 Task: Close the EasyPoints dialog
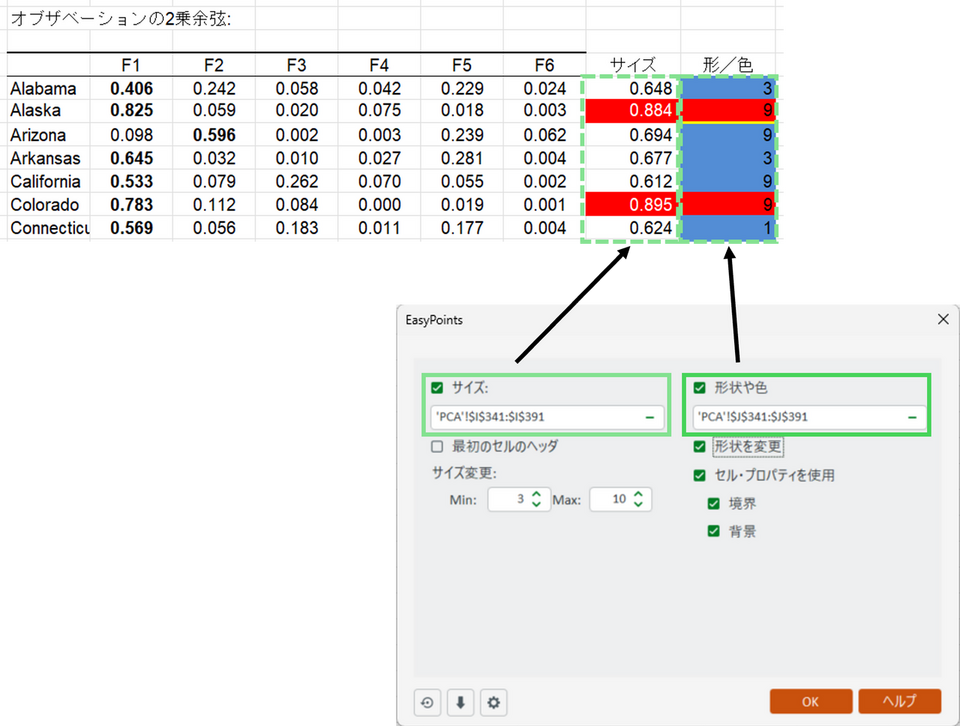[942, 320]
